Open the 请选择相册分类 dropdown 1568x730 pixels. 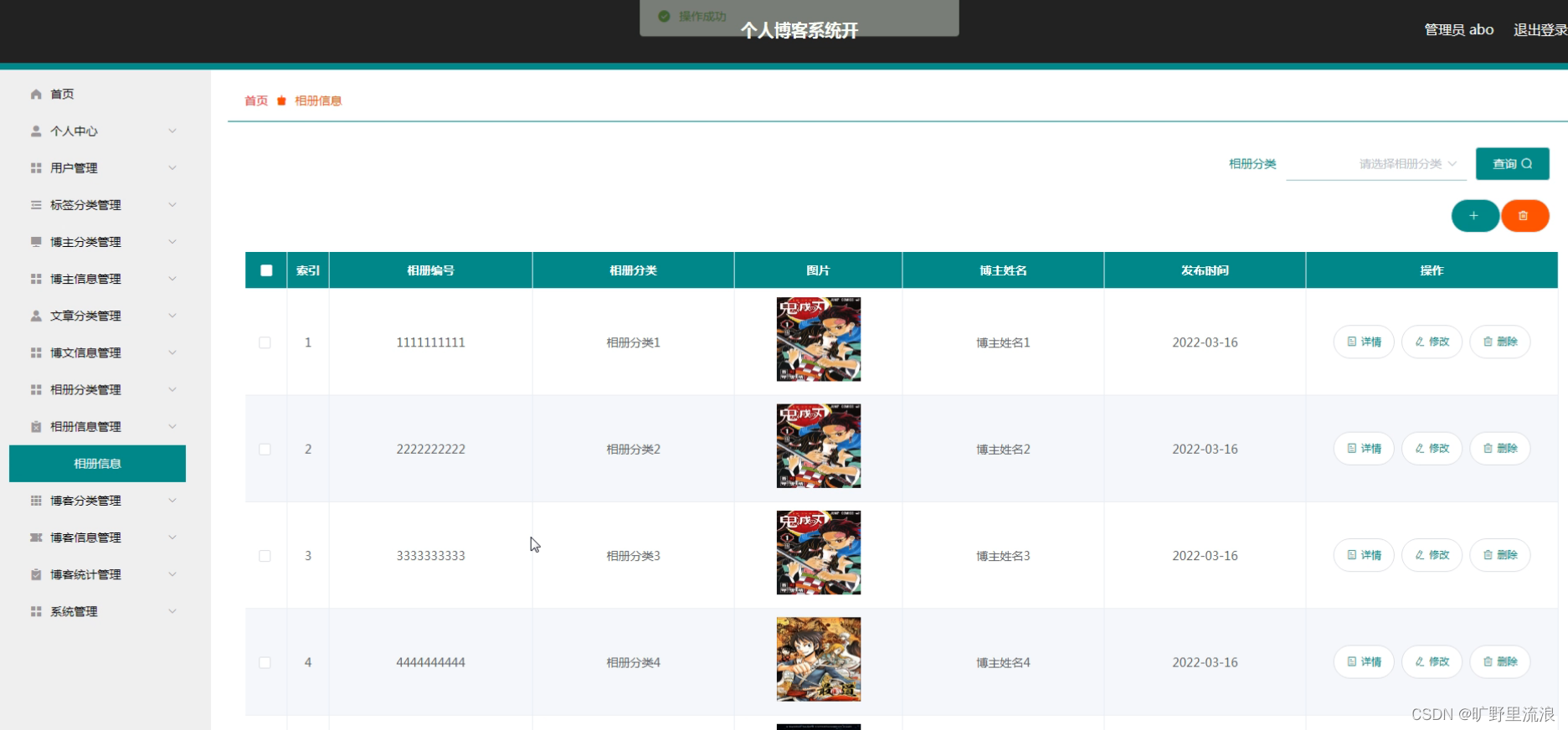1376,164
